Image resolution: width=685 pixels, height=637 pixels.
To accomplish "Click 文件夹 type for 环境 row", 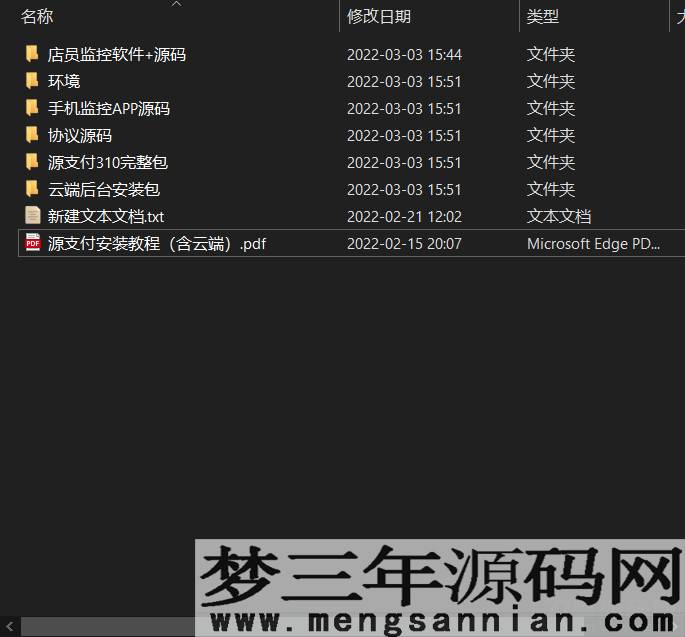I will [x=551, y=82].
